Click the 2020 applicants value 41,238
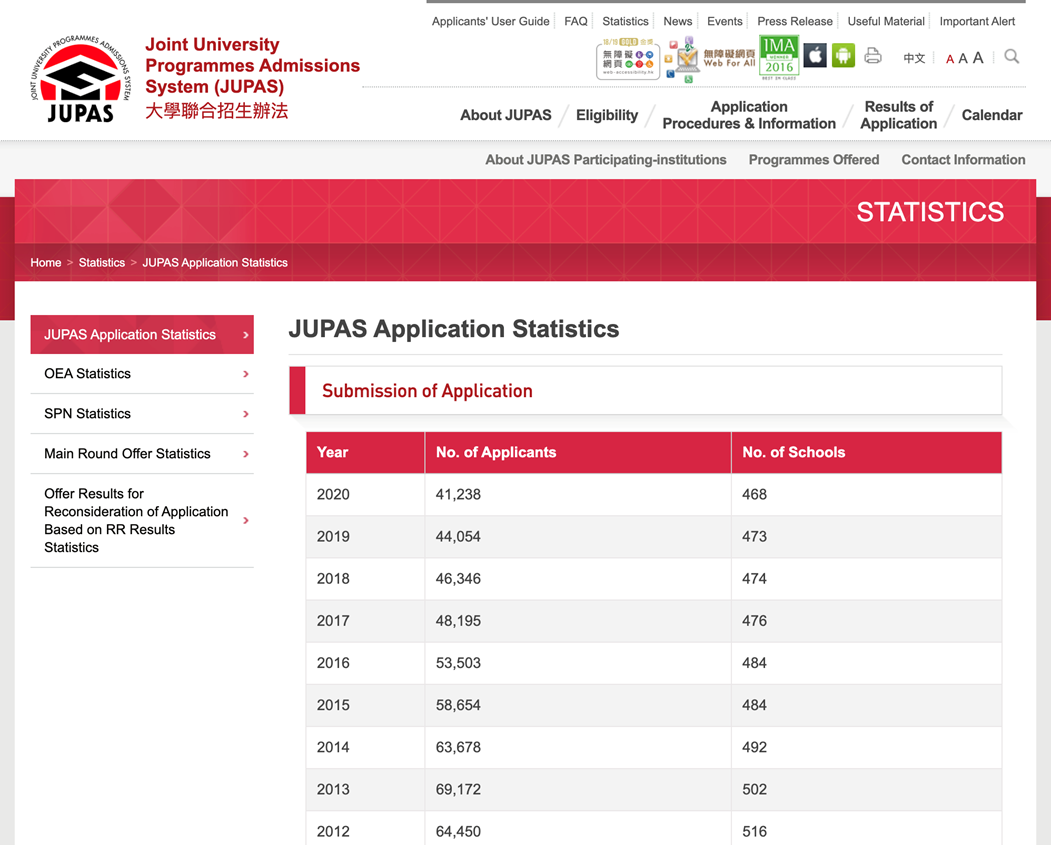Screen dimensions: 1051x845 point(458,495)
